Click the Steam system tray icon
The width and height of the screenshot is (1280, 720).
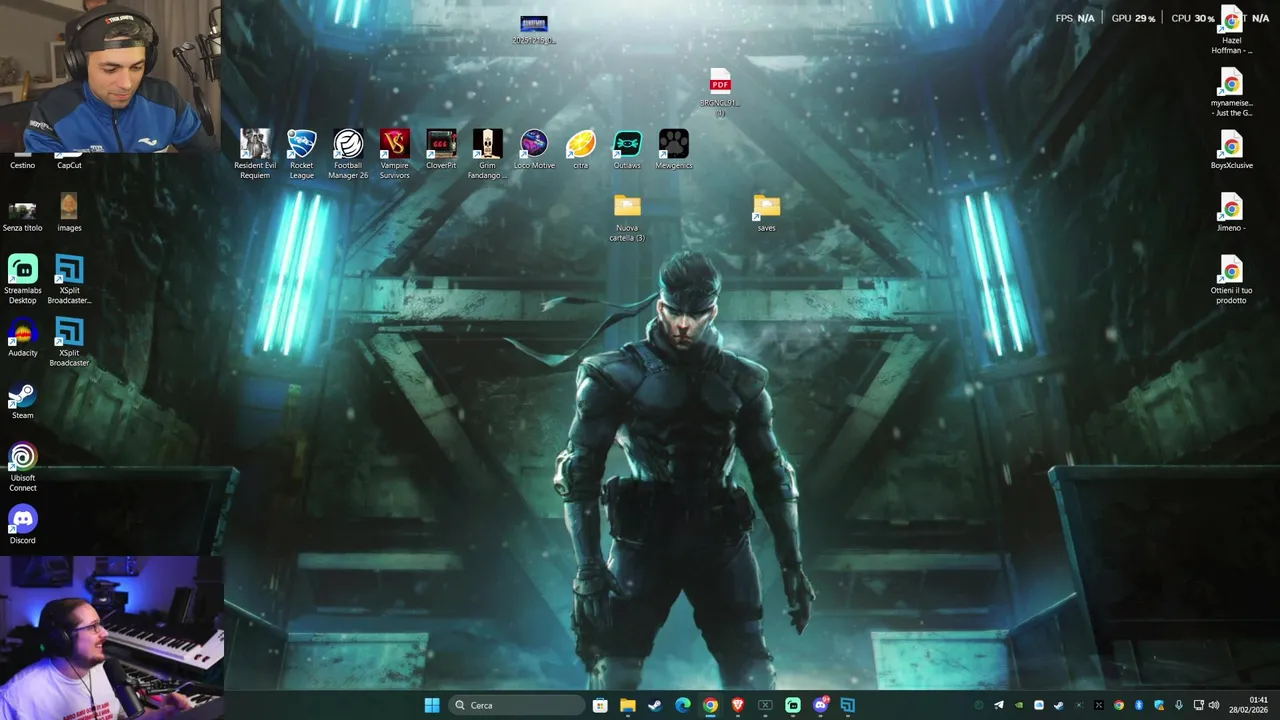(1059, 705)
